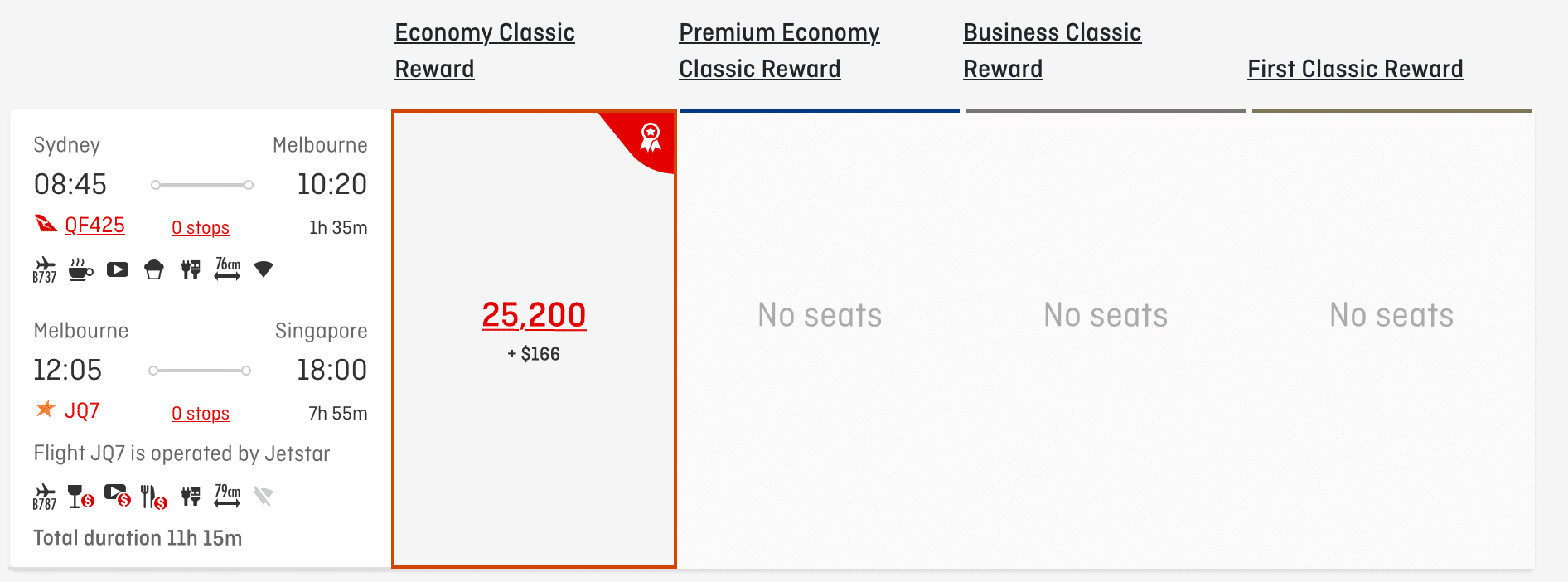Click the QF425 Wi-Fi available icon
This screenshot has height=582, width=1568.
pyautogui.click(x=264, y=269)
